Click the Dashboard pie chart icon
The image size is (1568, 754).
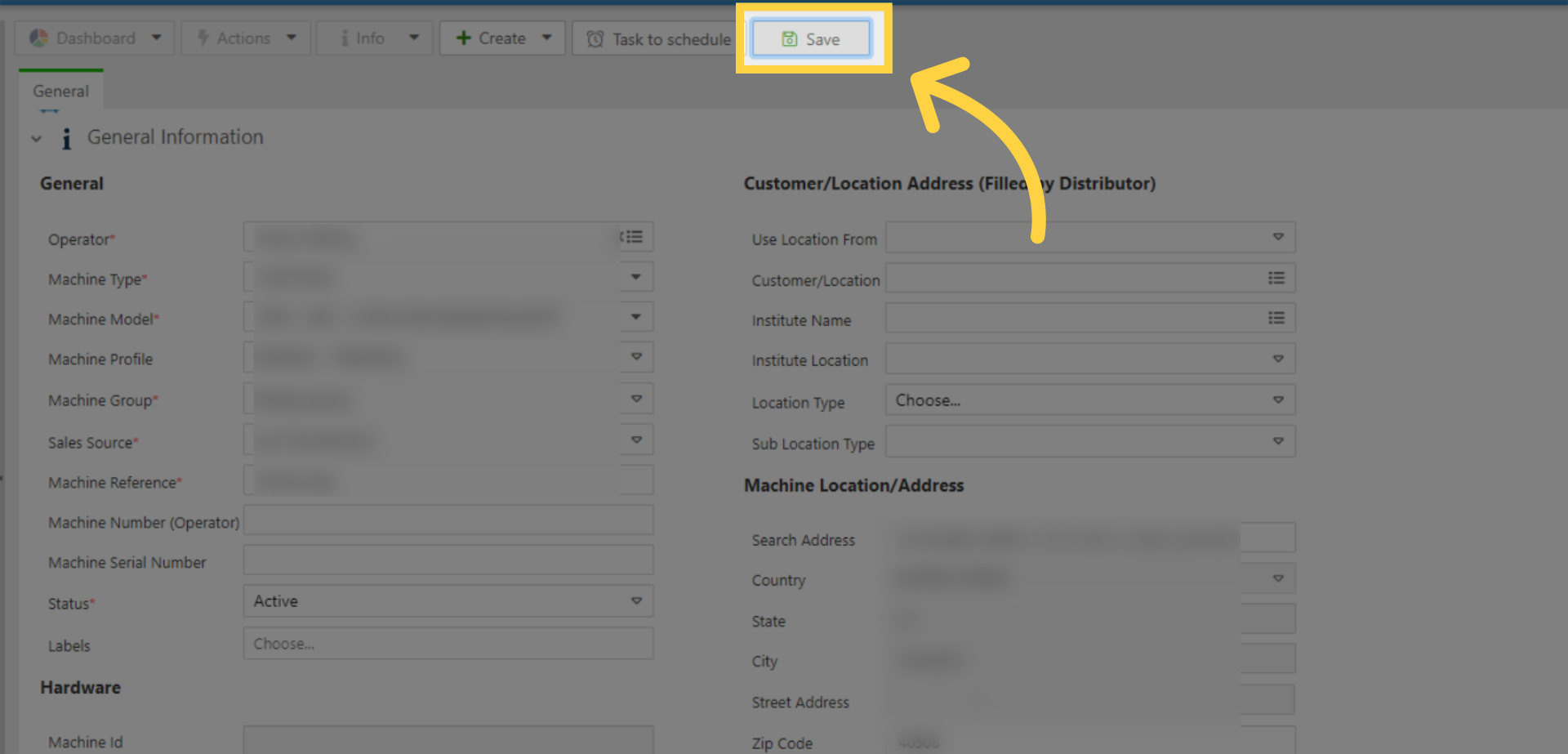(x=38, y=38)
